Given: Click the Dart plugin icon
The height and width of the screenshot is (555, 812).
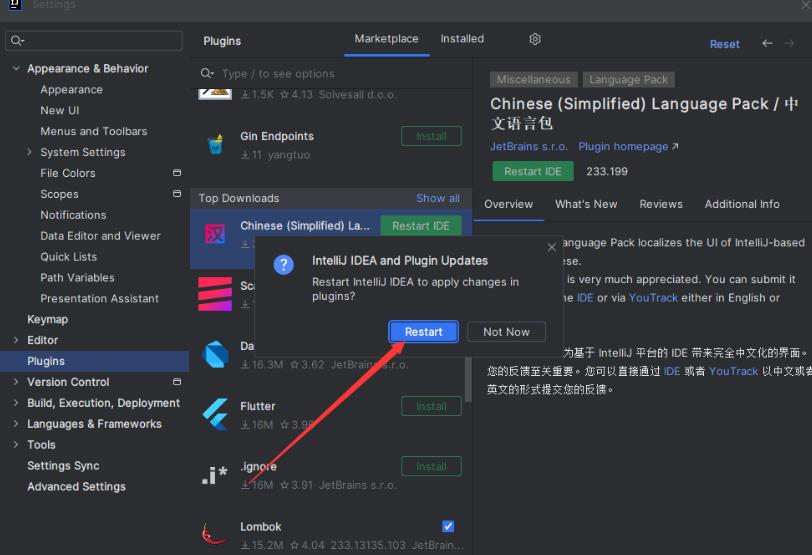Looking at the screenshot, I should pos(215,355).
